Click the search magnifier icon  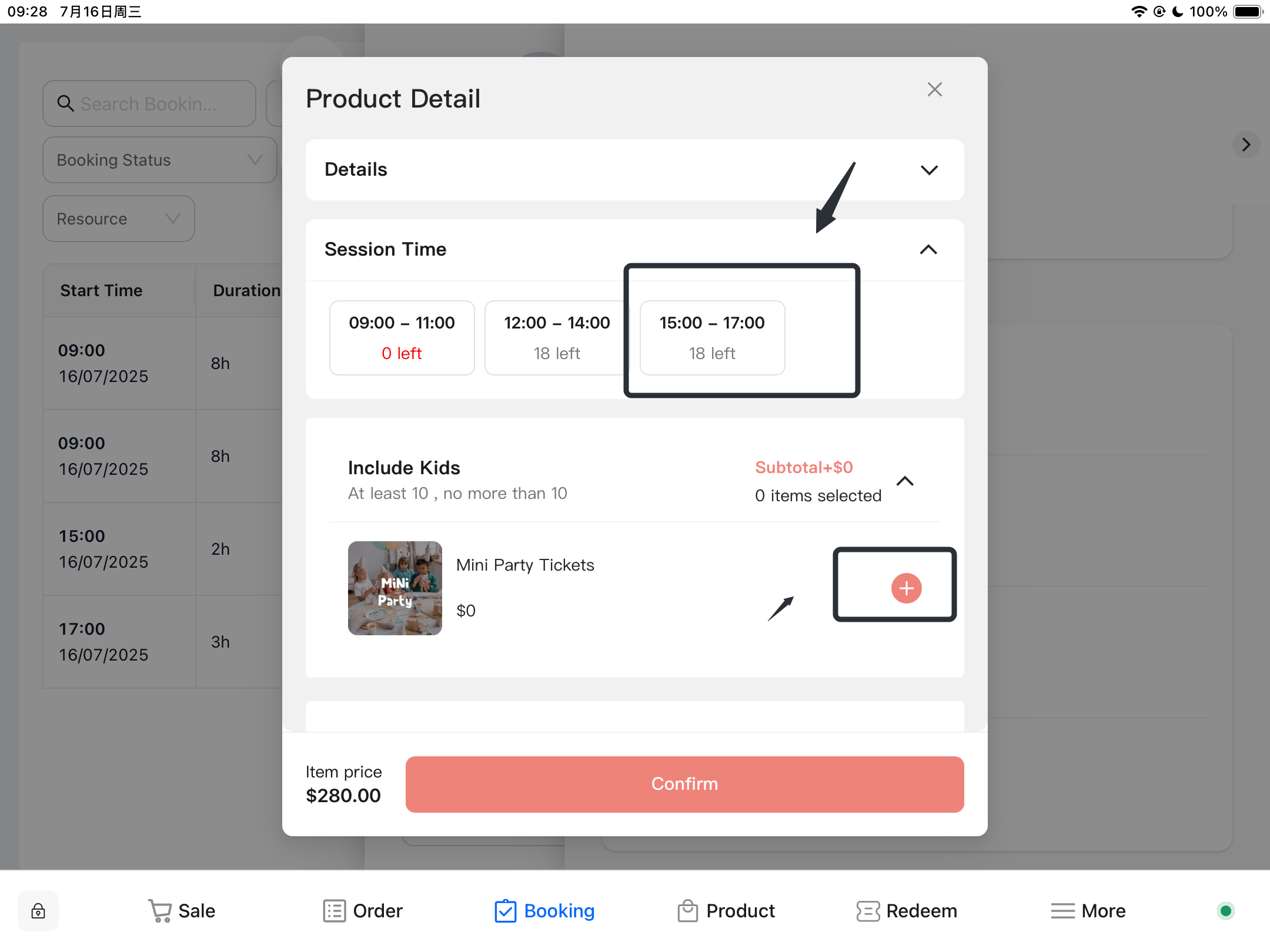pos(65,103)
